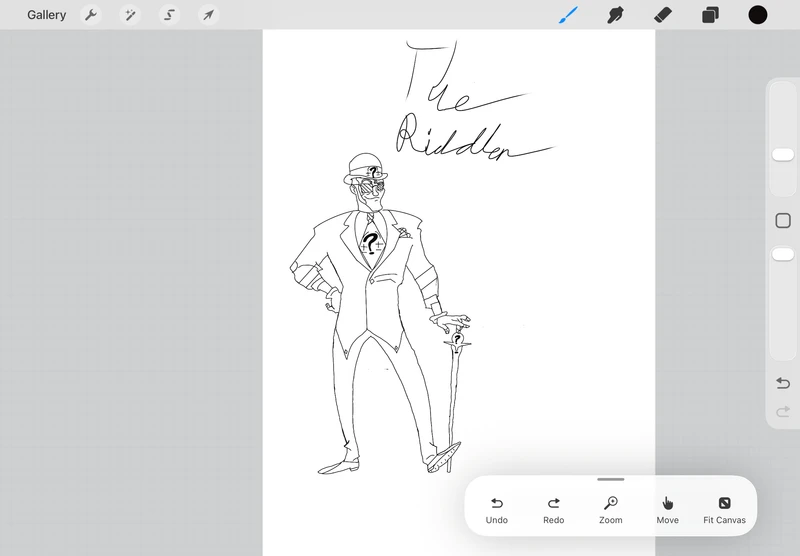Tap Fit Canvas in the bottom panel

724,511
